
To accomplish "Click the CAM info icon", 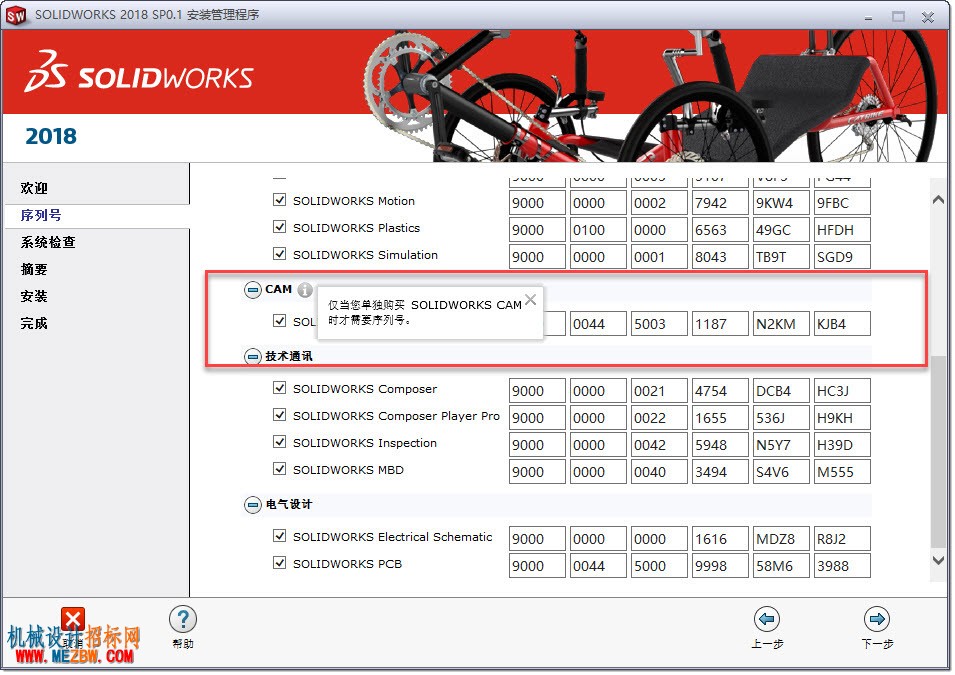I will (x=305, y=291).
